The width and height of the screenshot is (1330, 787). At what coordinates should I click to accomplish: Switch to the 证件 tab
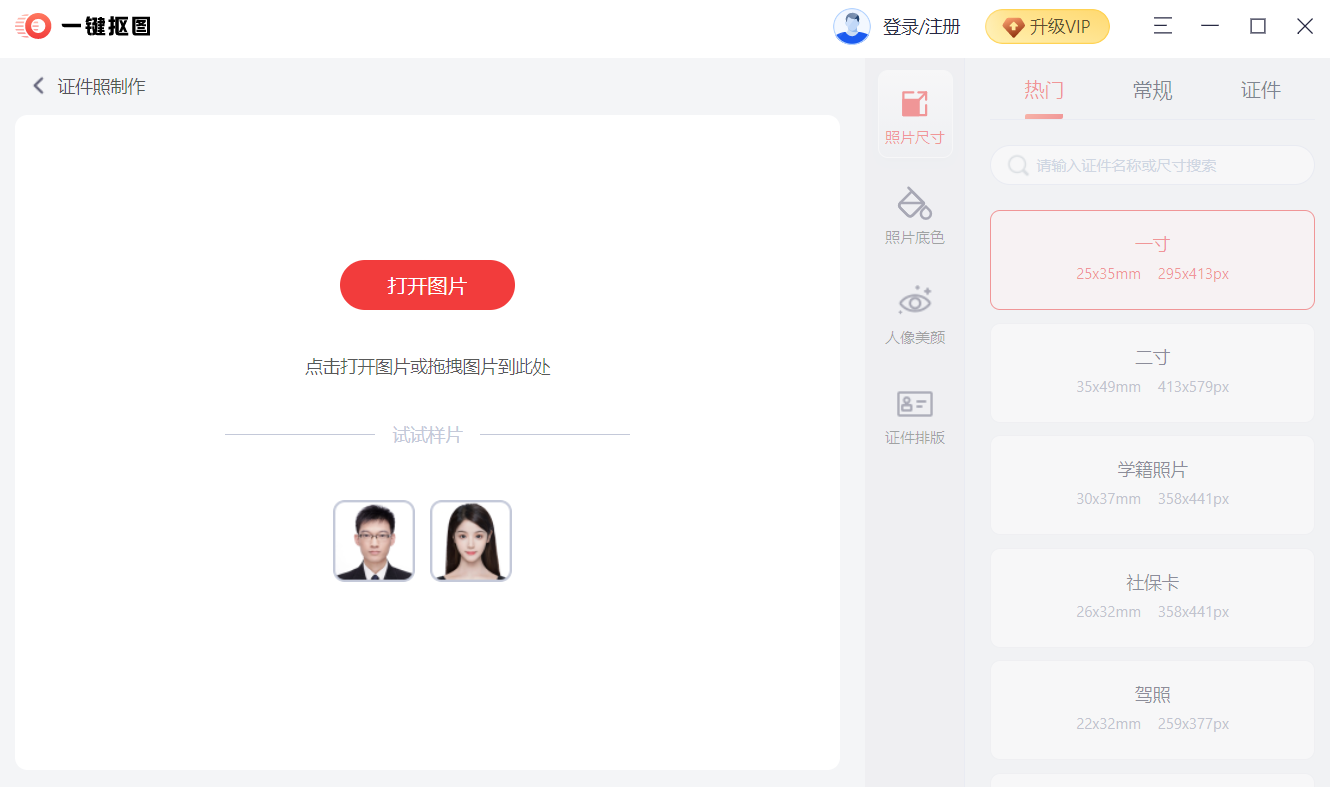(x=1260, y=90)
